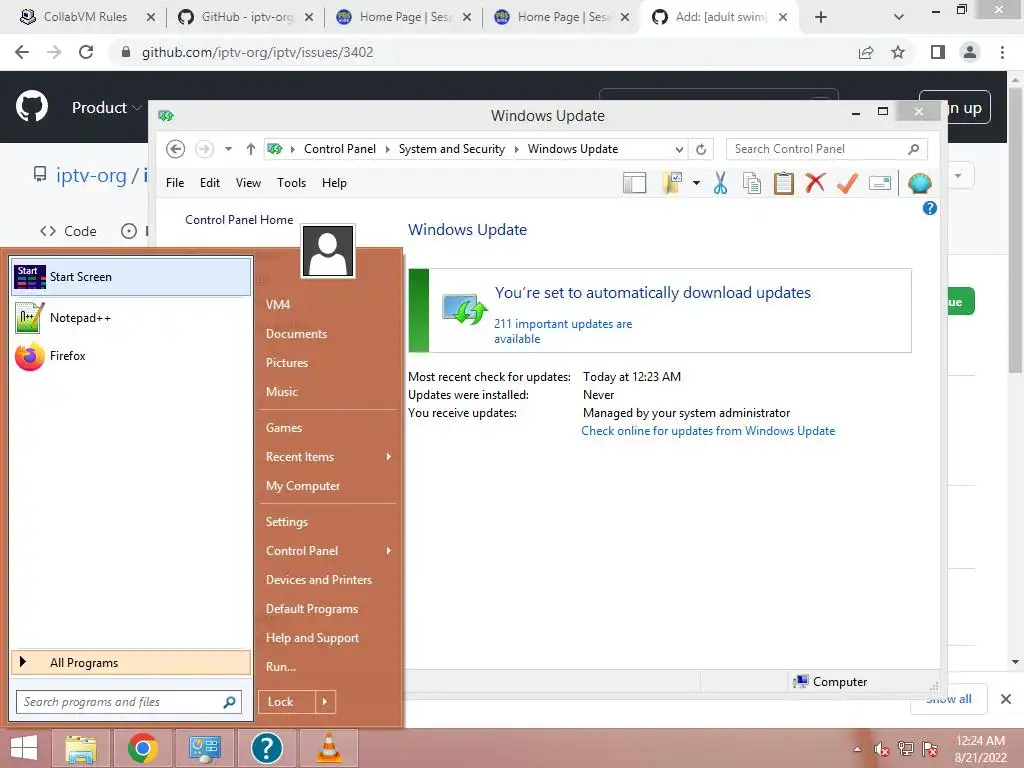
Task: Click the Copy toolbar icon
Action: (752, 184)
